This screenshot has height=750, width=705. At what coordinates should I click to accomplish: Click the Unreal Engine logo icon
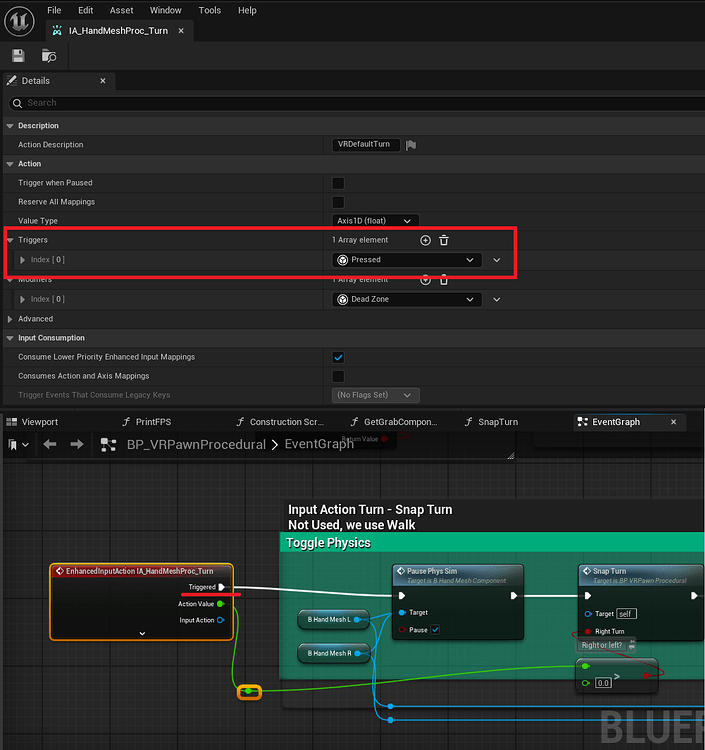point(20,21)
